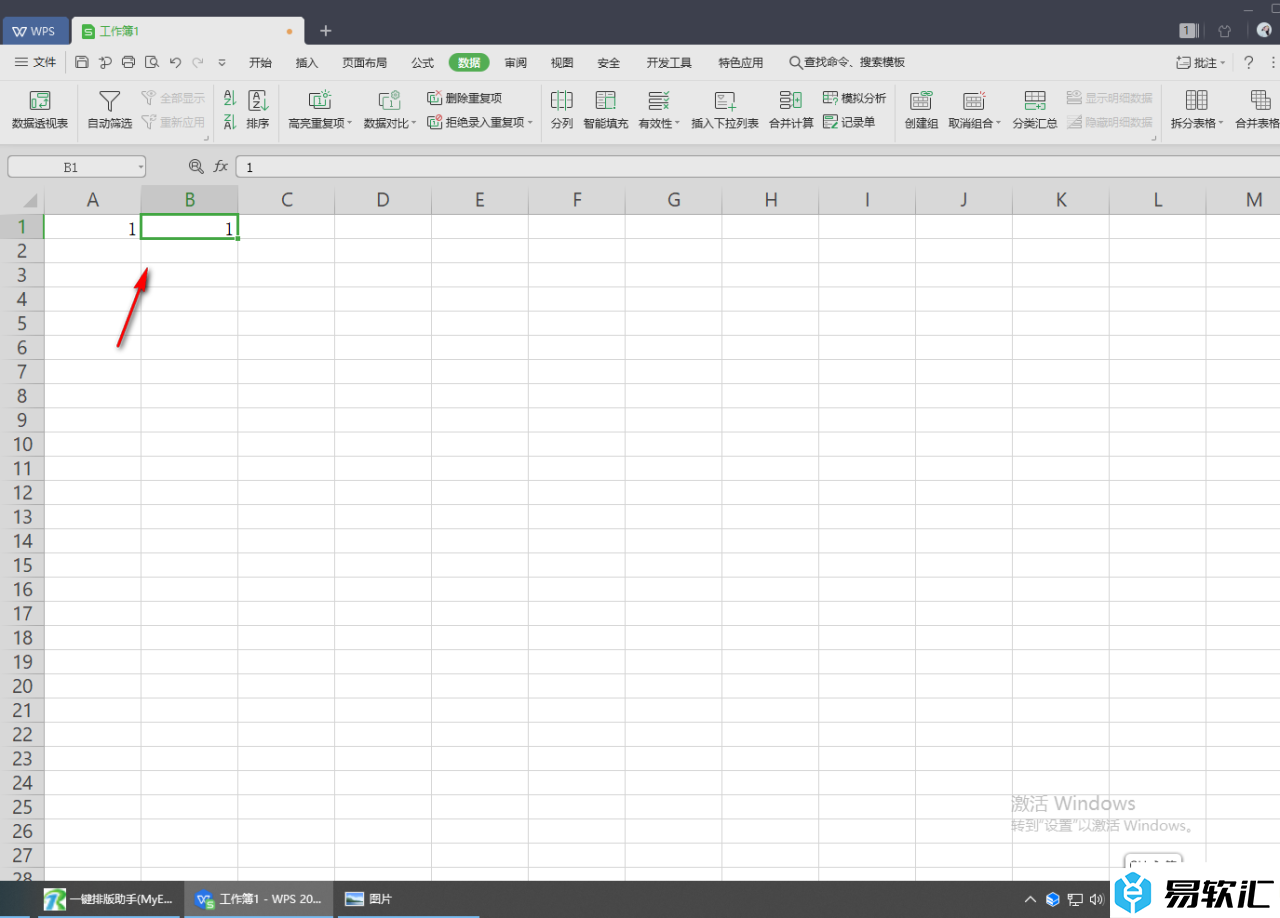Click the 高亮重复项 highlight duplicates icon
The image size is (1280, 918).
click(x=320, y=100)
